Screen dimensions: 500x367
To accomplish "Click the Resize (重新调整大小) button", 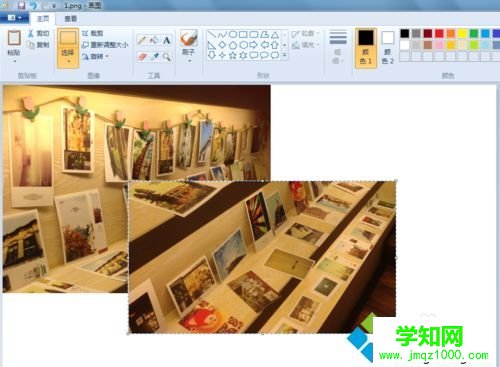I will coord(105,45).
